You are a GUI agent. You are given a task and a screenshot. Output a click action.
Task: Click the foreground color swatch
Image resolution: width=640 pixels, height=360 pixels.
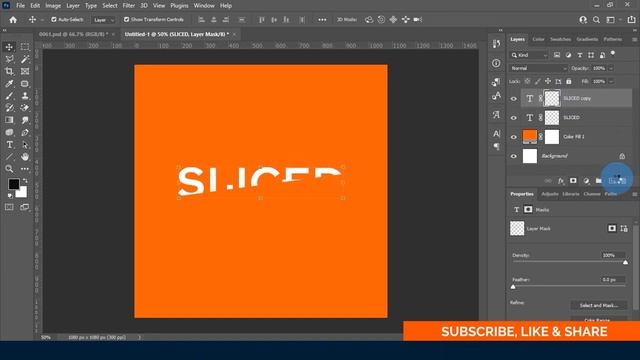point(13,184)
